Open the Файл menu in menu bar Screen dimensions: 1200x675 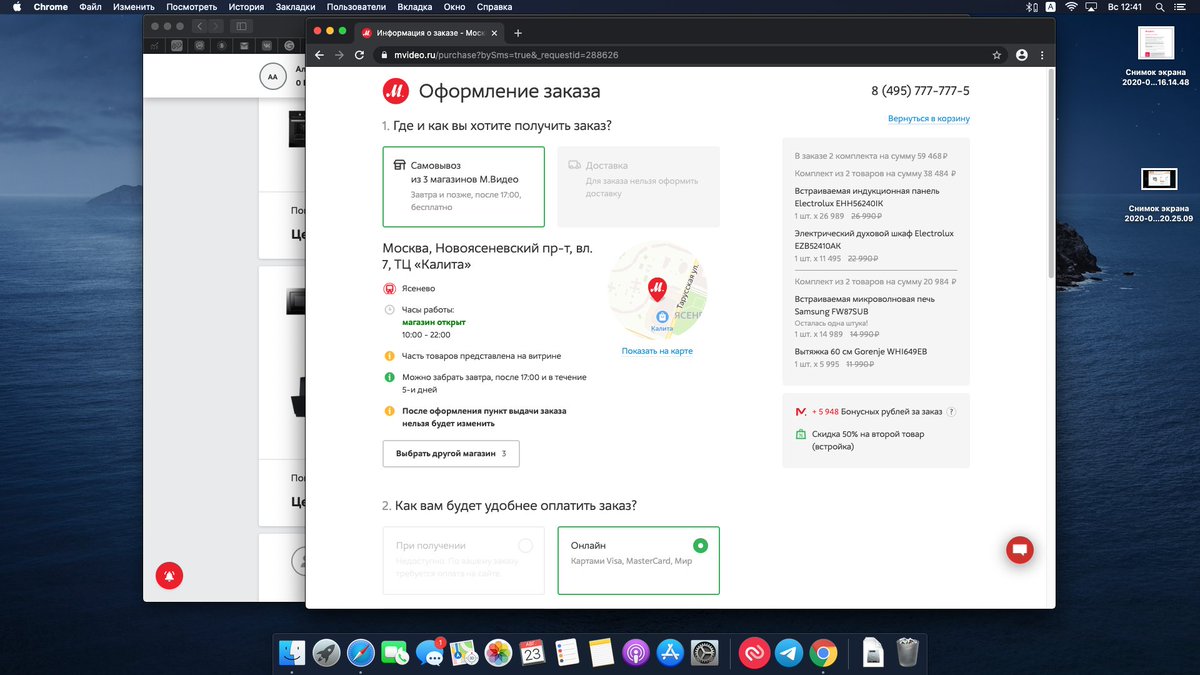point(89,7)
